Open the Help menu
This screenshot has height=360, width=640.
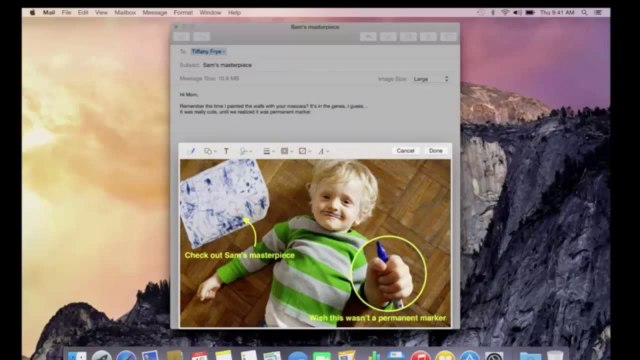234,13
